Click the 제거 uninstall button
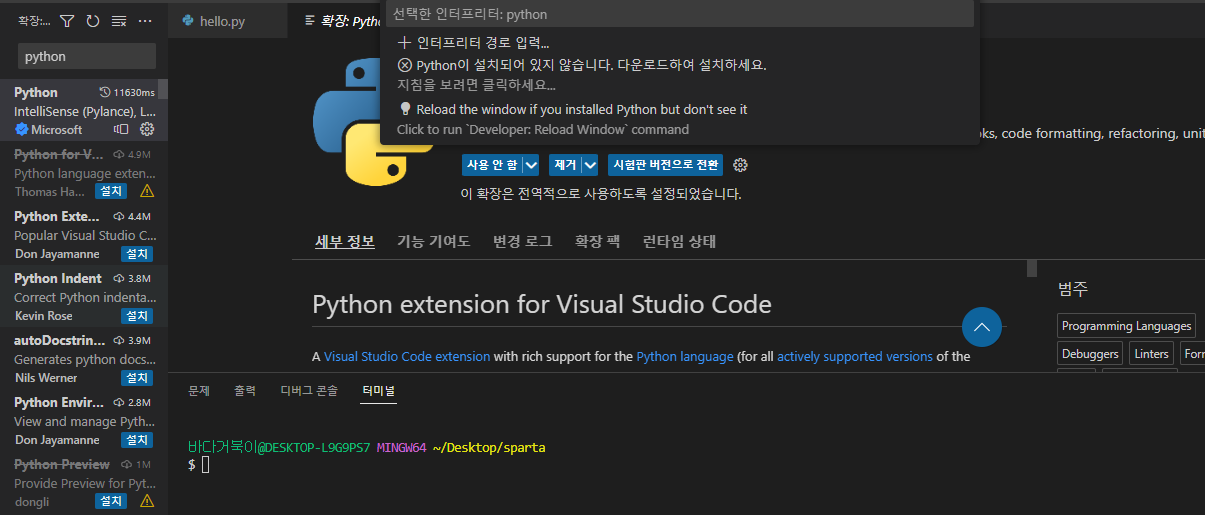The image size is (1205, 515). click(x=565, y=165)
